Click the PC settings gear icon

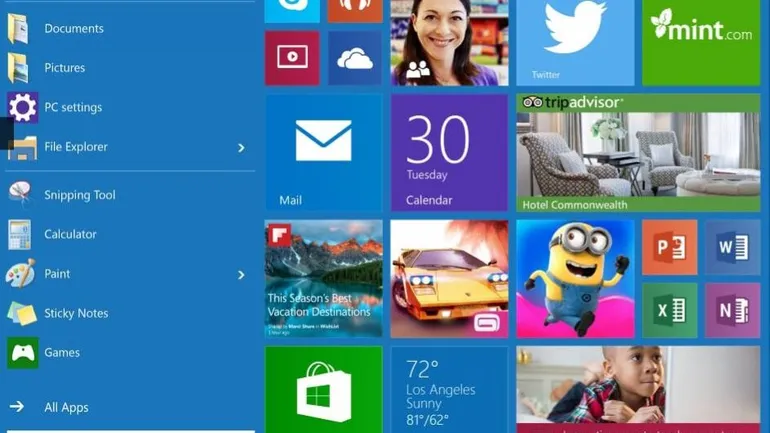[x=22, y=107]
